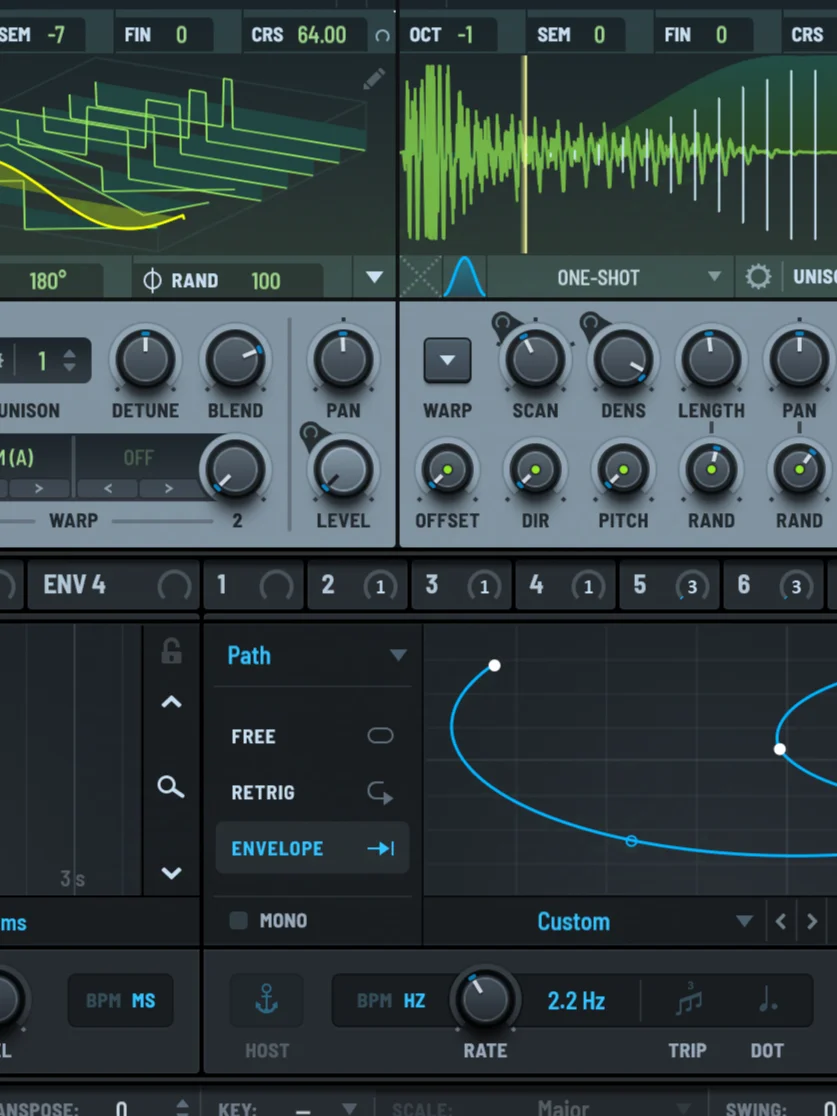
Task: Click the loop icon next to CRS 64.00
Action: (382, 36)
